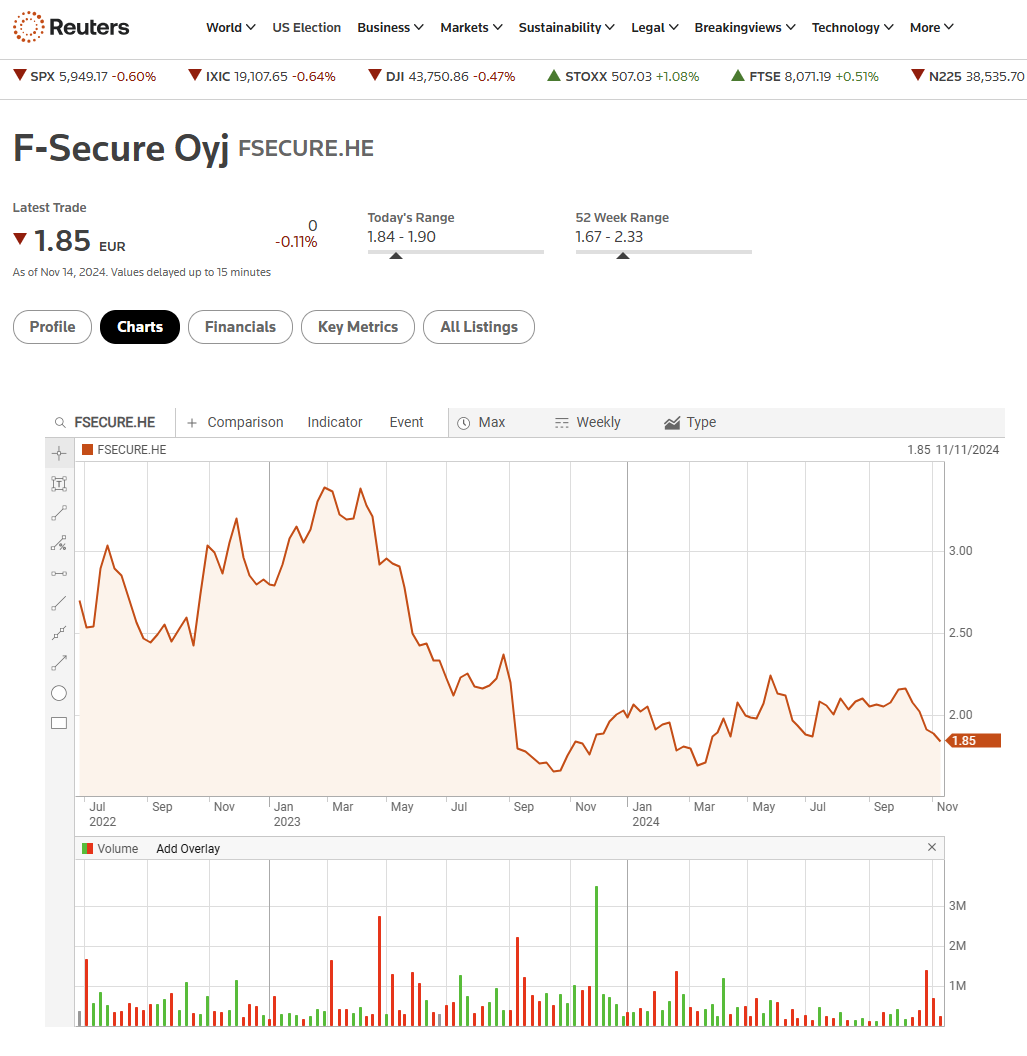Click the Volume red-green legend swatch
The height and width of the screenshot is (1056, 1027).
[88, 849]
